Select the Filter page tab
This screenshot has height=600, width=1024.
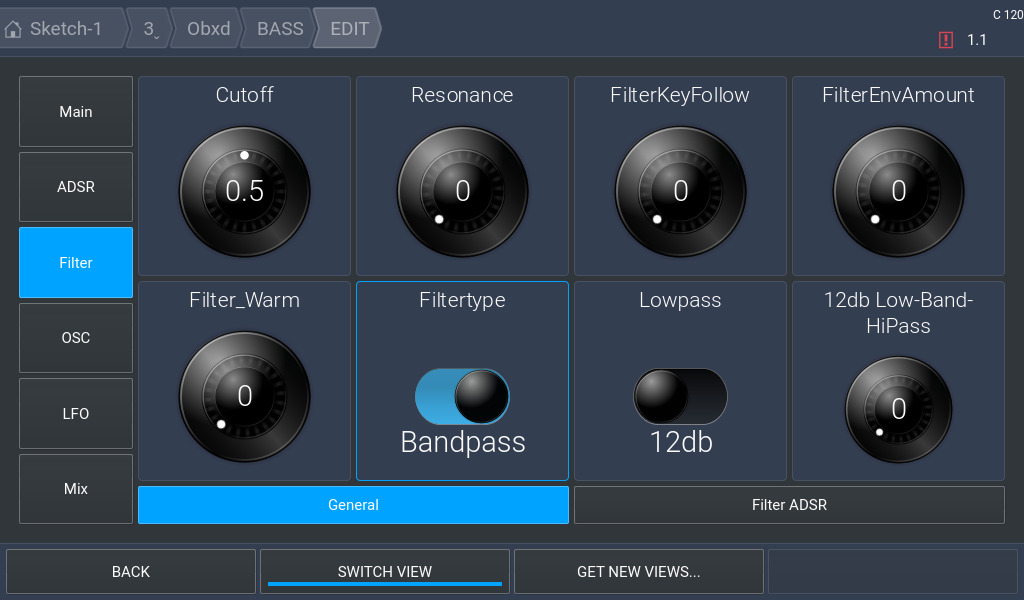coord(76,262)
